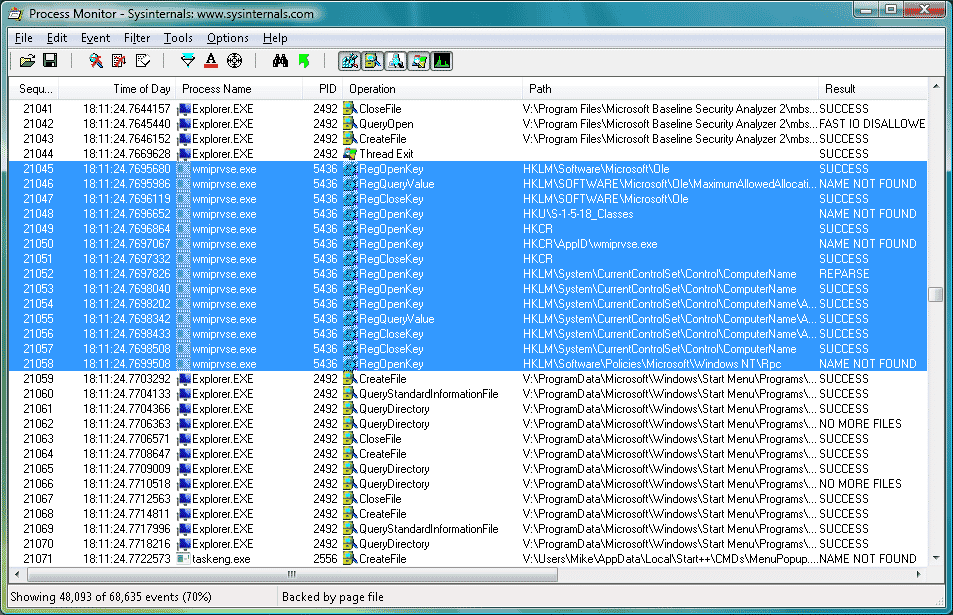Open the Filter menu

click(137, 38)
